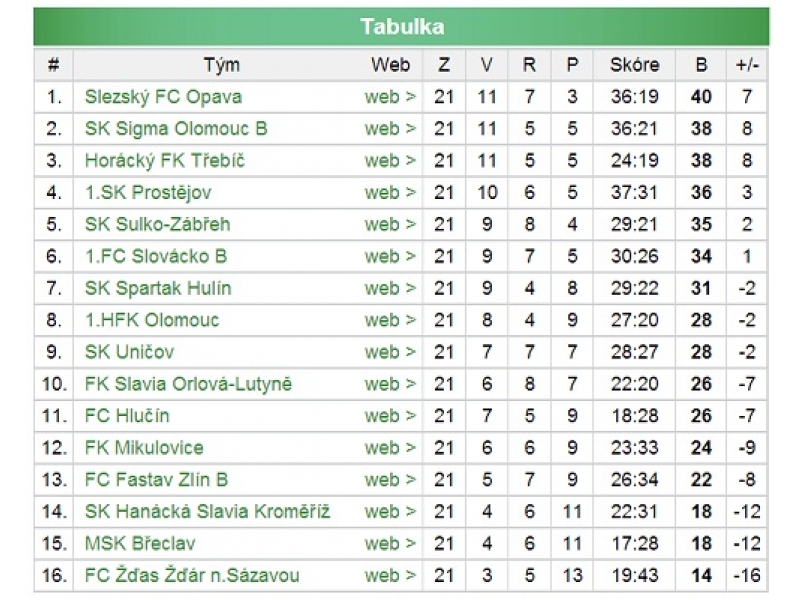The image size is (800, 600).
Task: Open SK Hanácká Slavia Kroměříž team link
Action: click(x=207, y=513)
